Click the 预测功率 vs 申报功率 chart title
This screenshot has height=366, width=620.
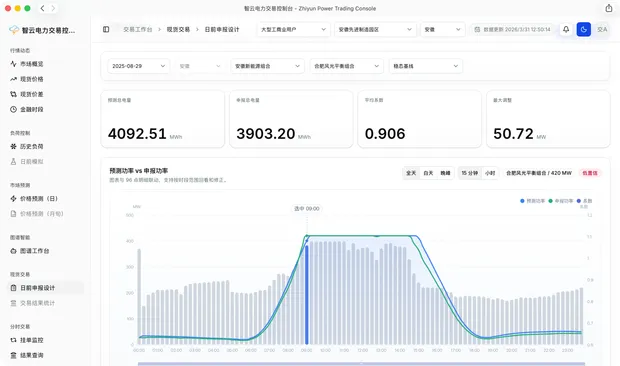[x=138, y=171]
